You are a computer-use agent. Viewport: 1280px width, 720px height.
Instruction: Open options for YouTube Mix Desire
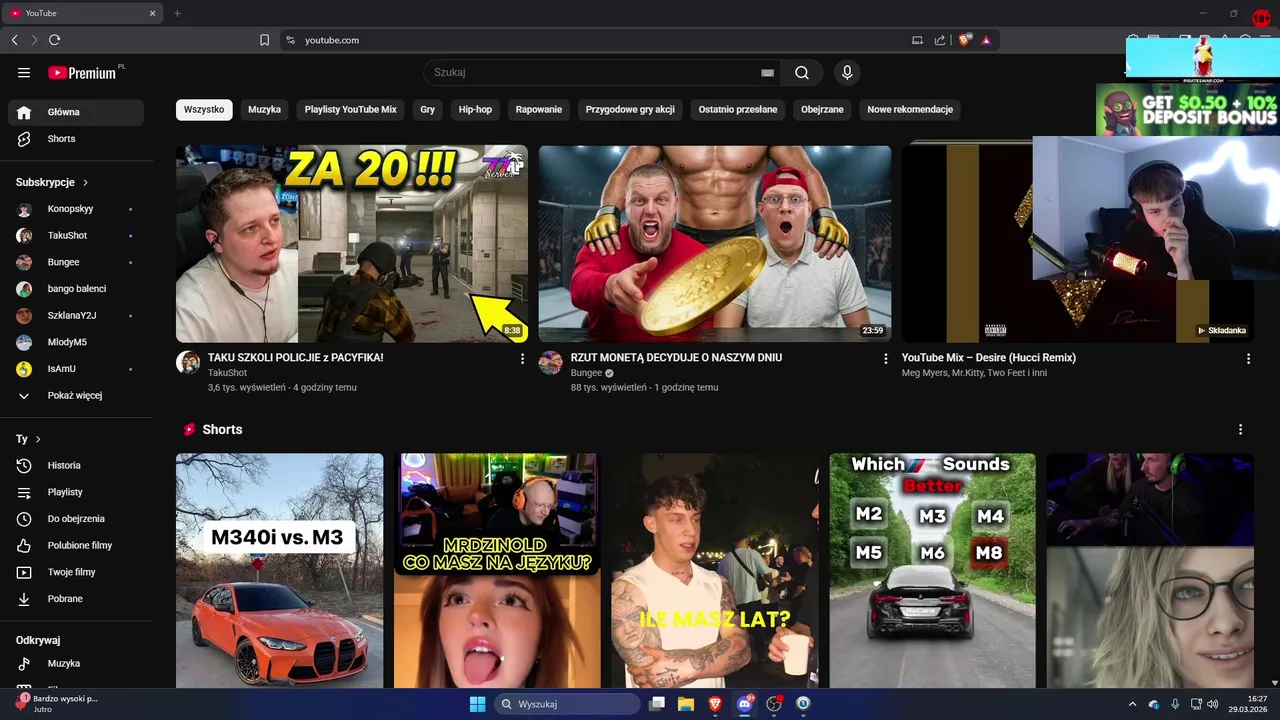[1248, 358]
